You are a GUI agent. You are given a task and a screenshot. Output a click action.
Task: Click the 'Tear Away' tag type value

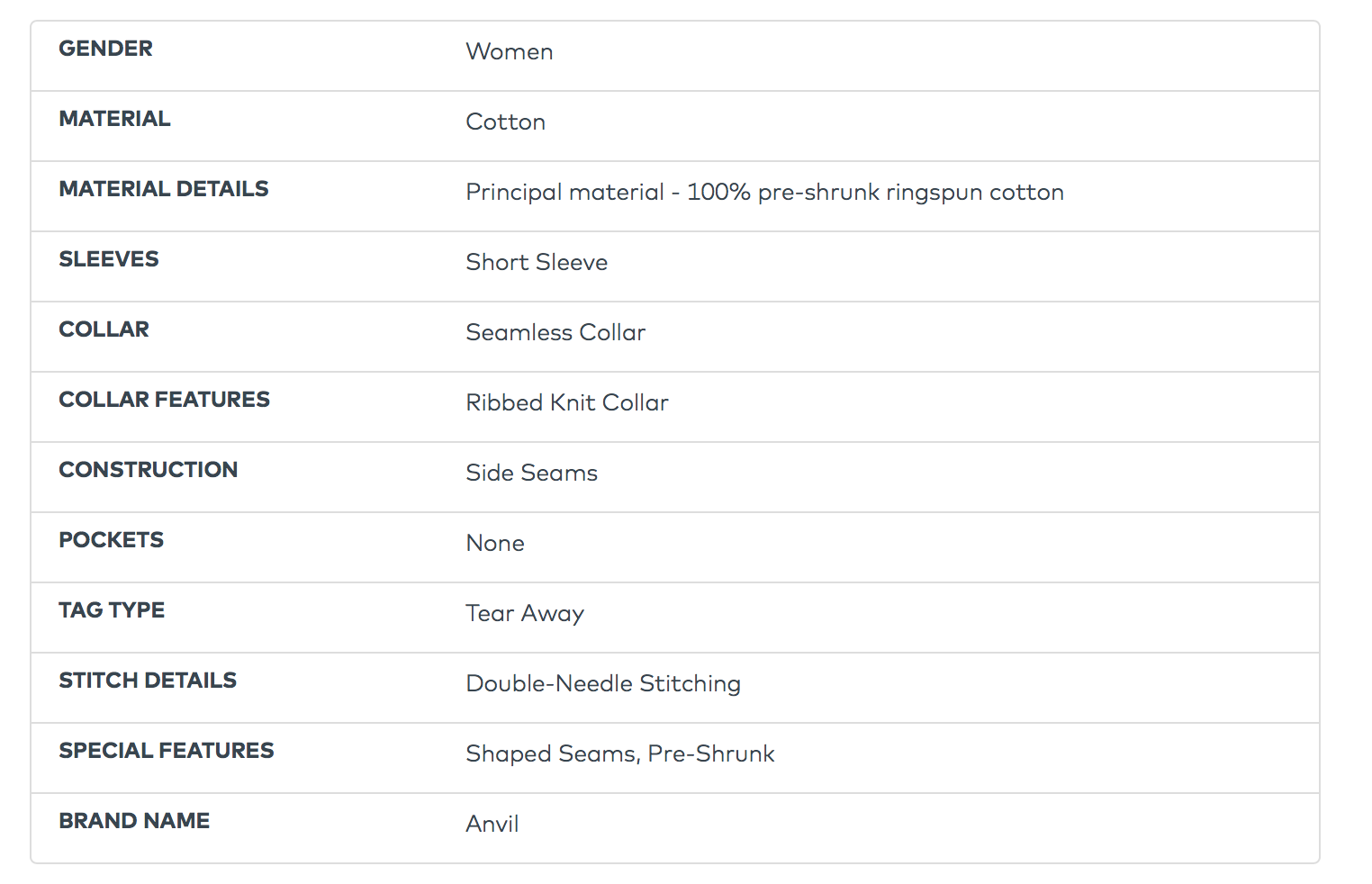tap(525, 614)
